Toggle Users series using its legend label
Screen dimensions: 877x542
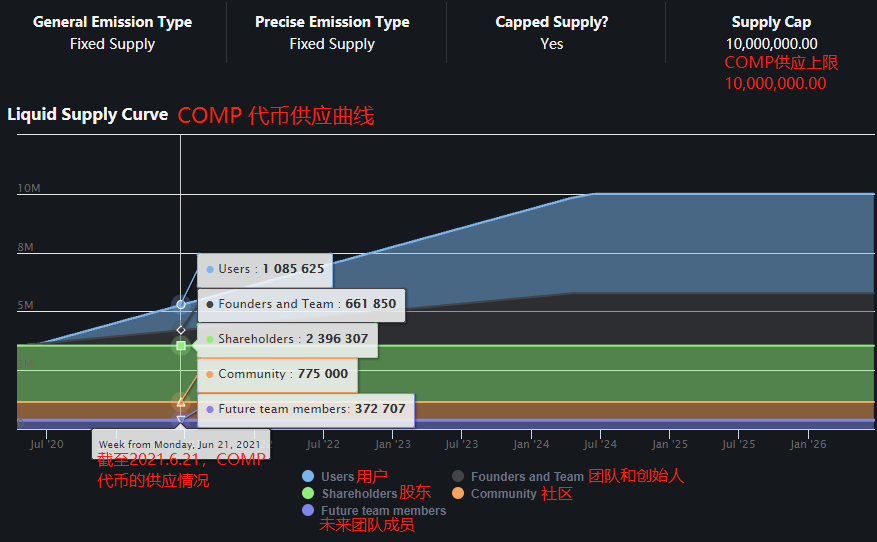coord(338,477)
